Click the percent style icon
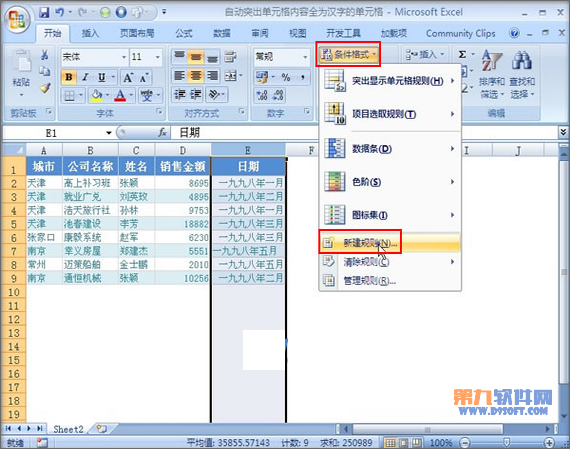 (x=286, y=77)
